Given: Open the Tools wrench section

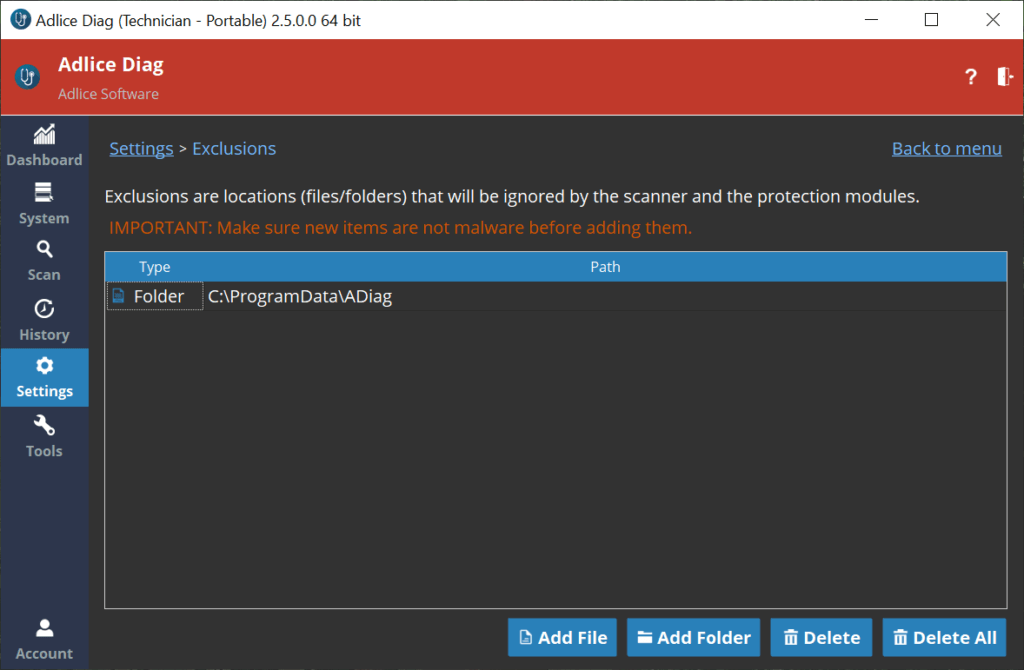Looking at the screenshot, I should coord(44,437).
